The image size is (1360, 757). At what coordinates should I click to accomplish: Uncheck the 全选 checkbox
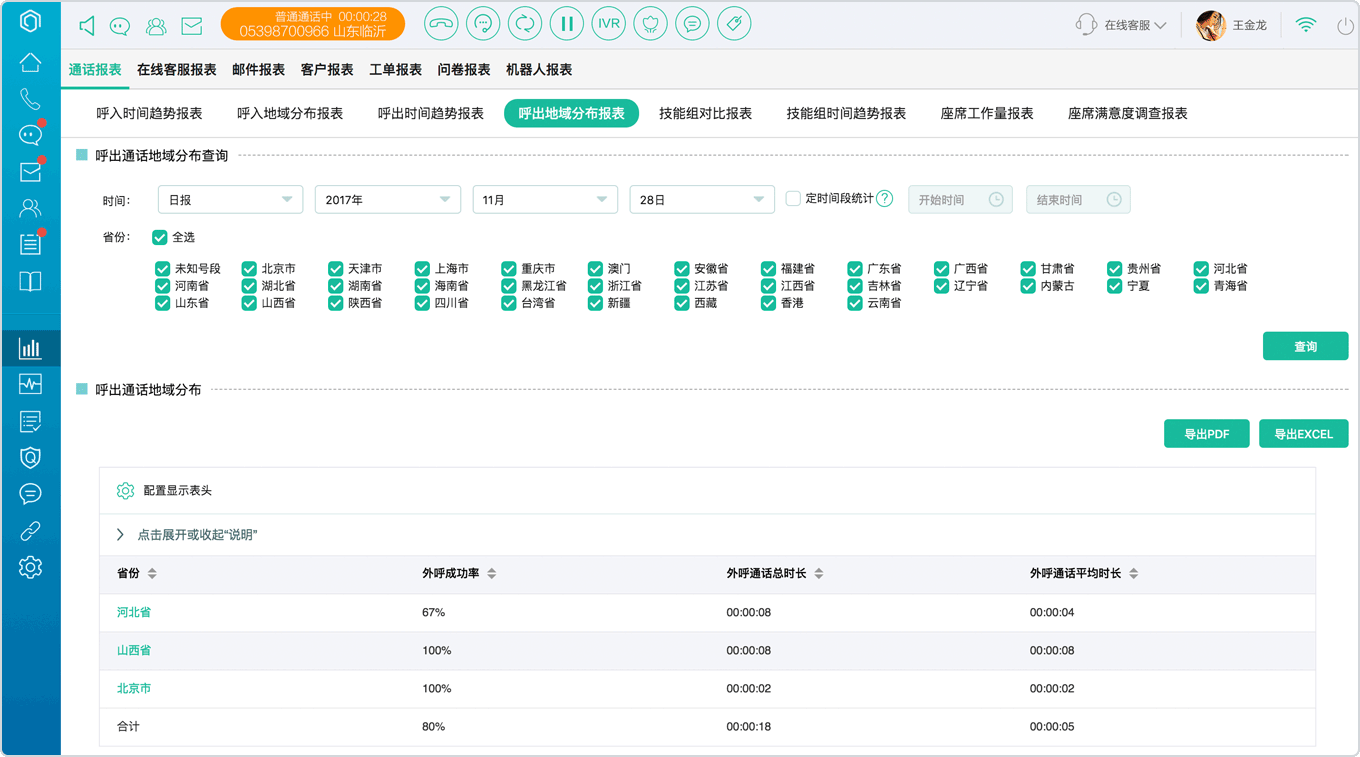(x=160, y=237)
